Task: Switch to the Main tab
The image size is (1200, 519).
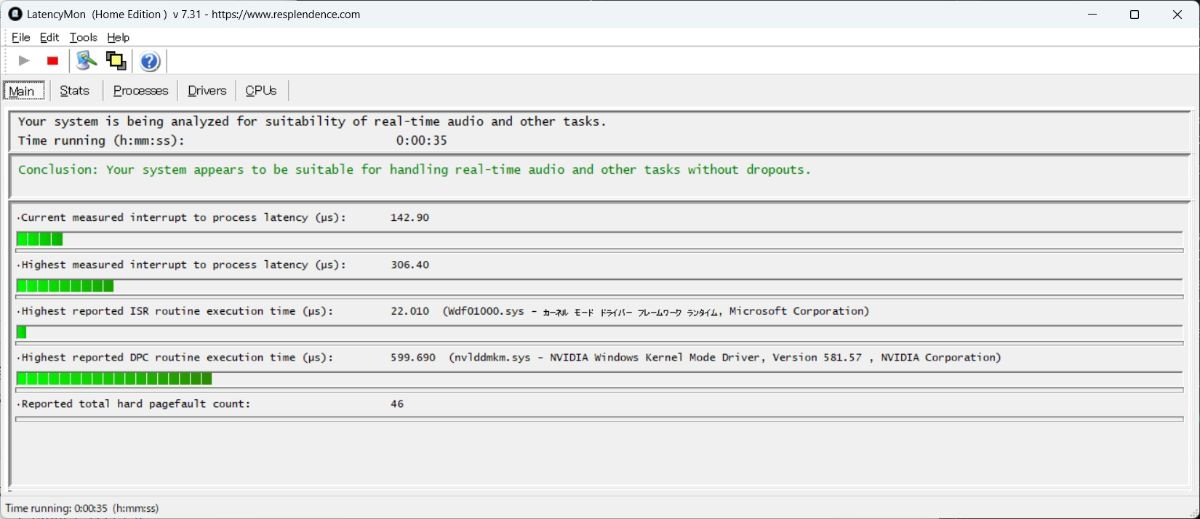Action: (22, 91)
